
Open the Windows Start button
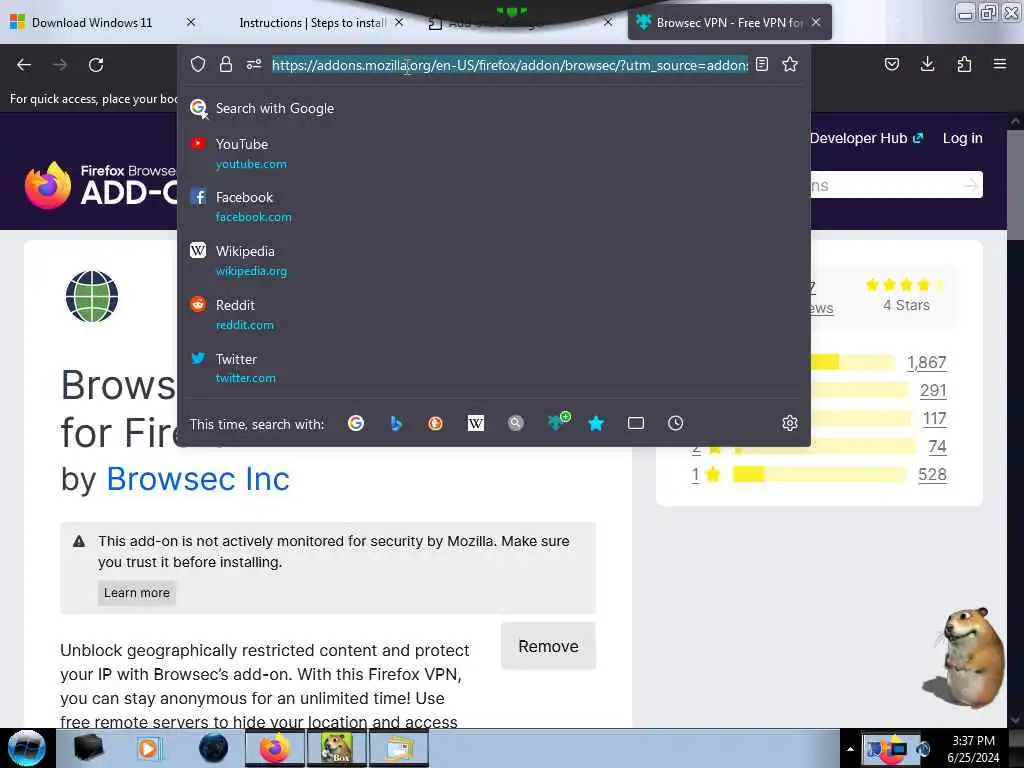27,748
